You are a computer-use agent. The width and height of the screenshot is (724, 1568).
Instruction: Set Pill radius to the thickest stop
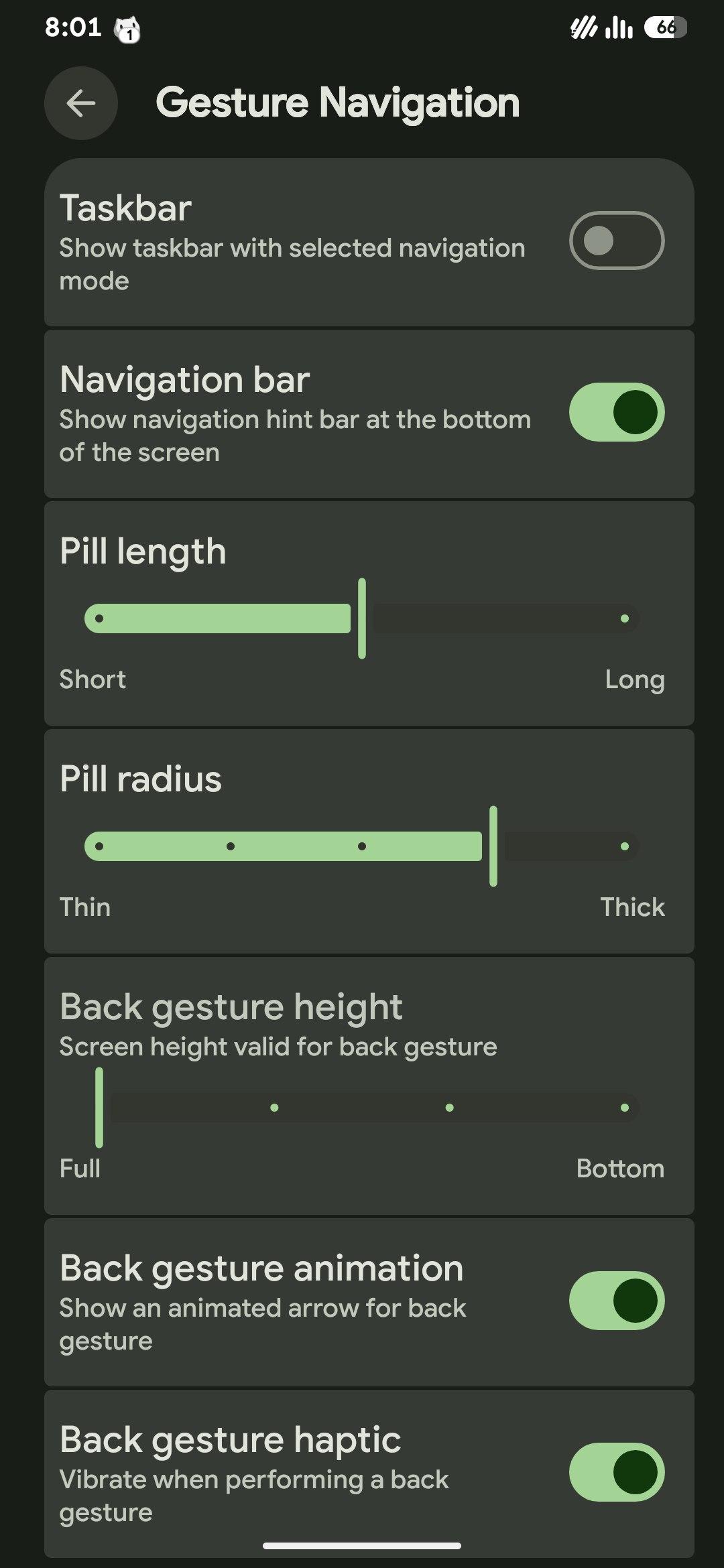pos(625,846)
